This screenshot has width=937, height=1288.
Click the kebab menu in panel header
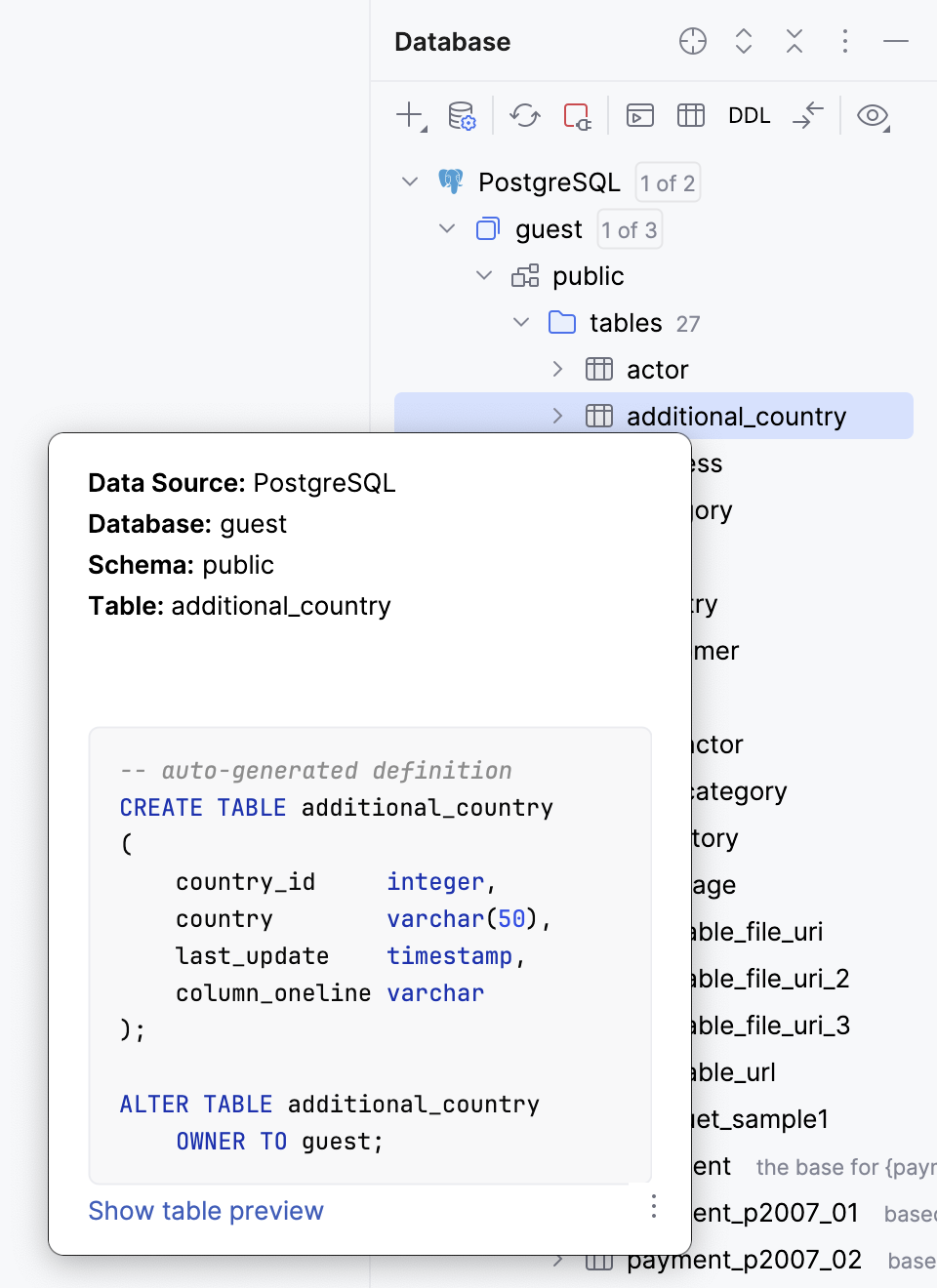pyautogui.click(x=844, y=42)
